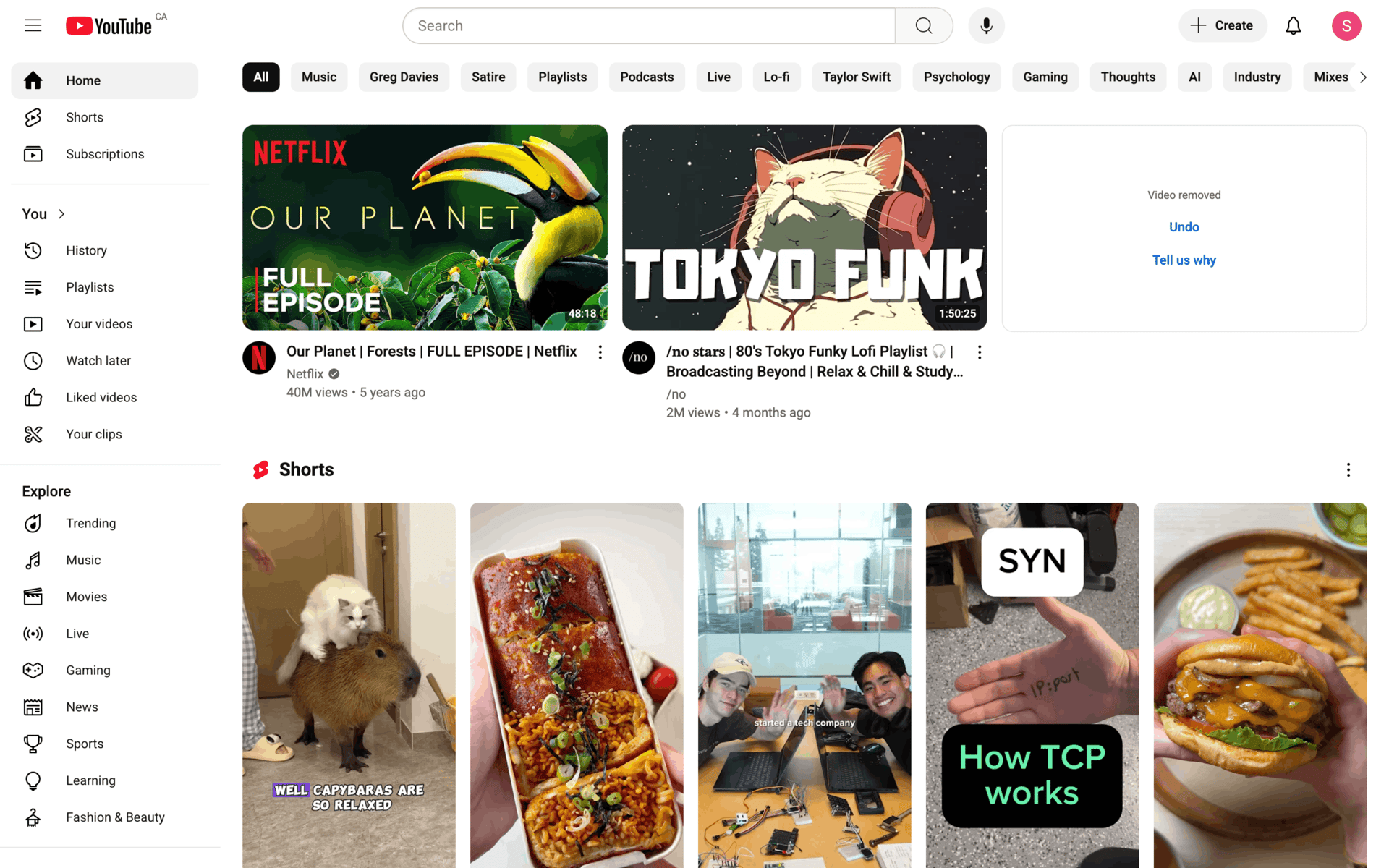
Task: Click the Shorts sidebar icon
Action: (x=33, y=117)
